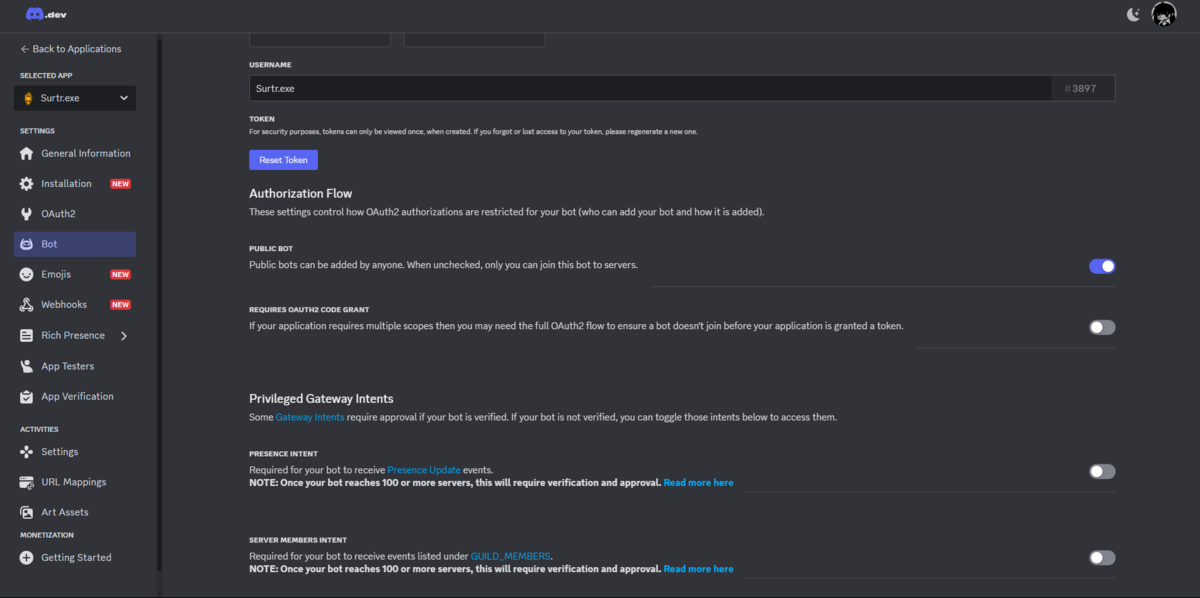Viewport: 1200px width, 598px height.
Task: Enable the Presence Intent toggle
Action: 1102,471
